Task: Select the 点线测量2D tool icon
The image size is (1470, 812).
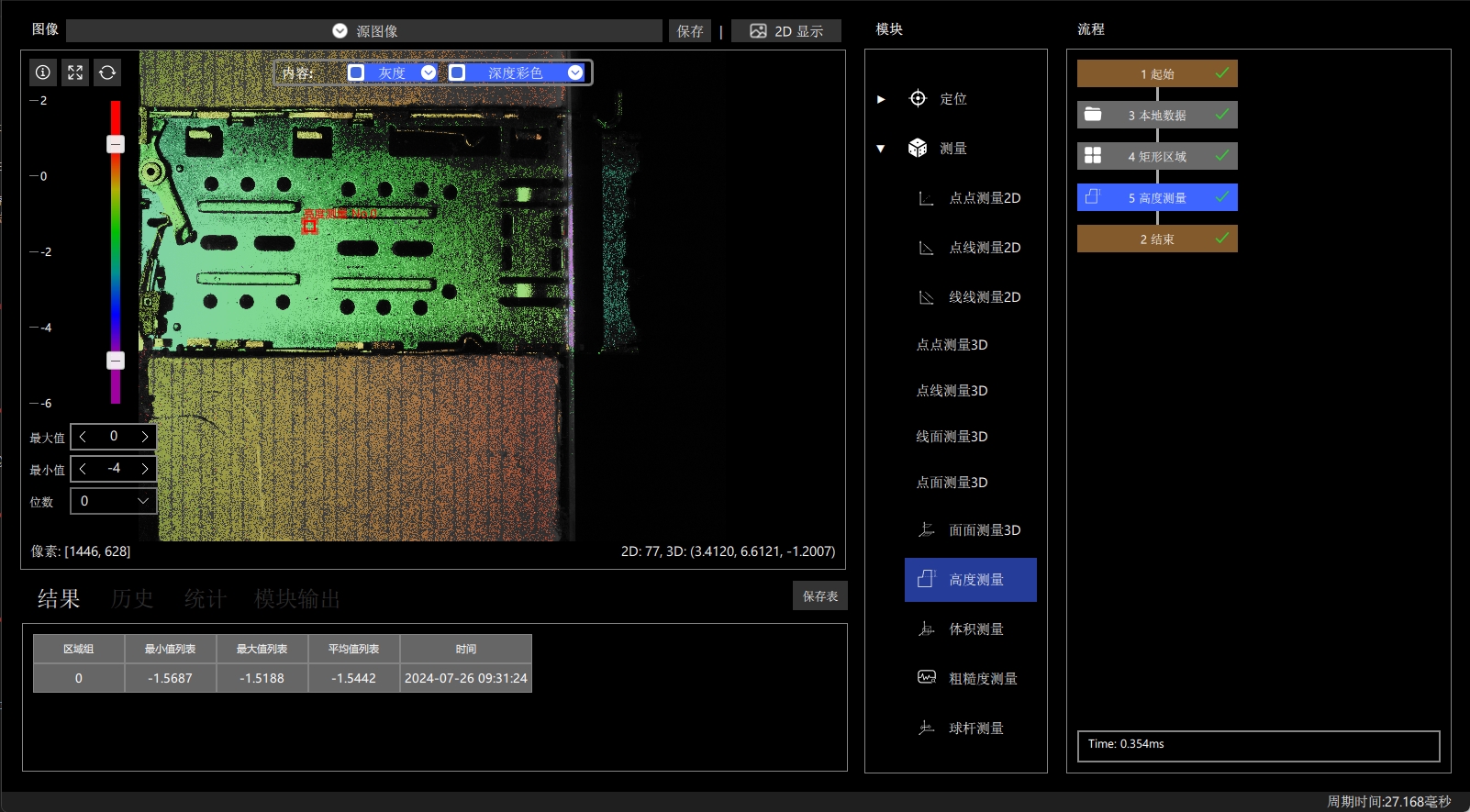Action: tap(927, 248)
